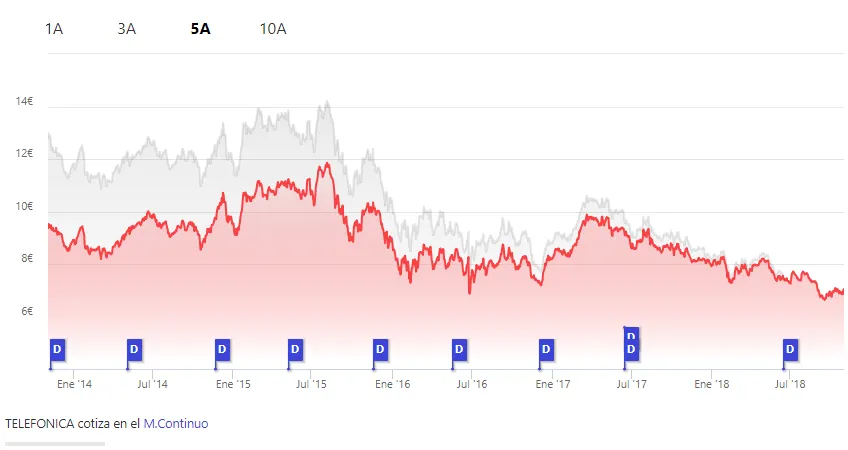This screenshot has height=450, width=848.
Task: Click the front stacked dividend flag at Jul '17
Action: pos(631,349)
